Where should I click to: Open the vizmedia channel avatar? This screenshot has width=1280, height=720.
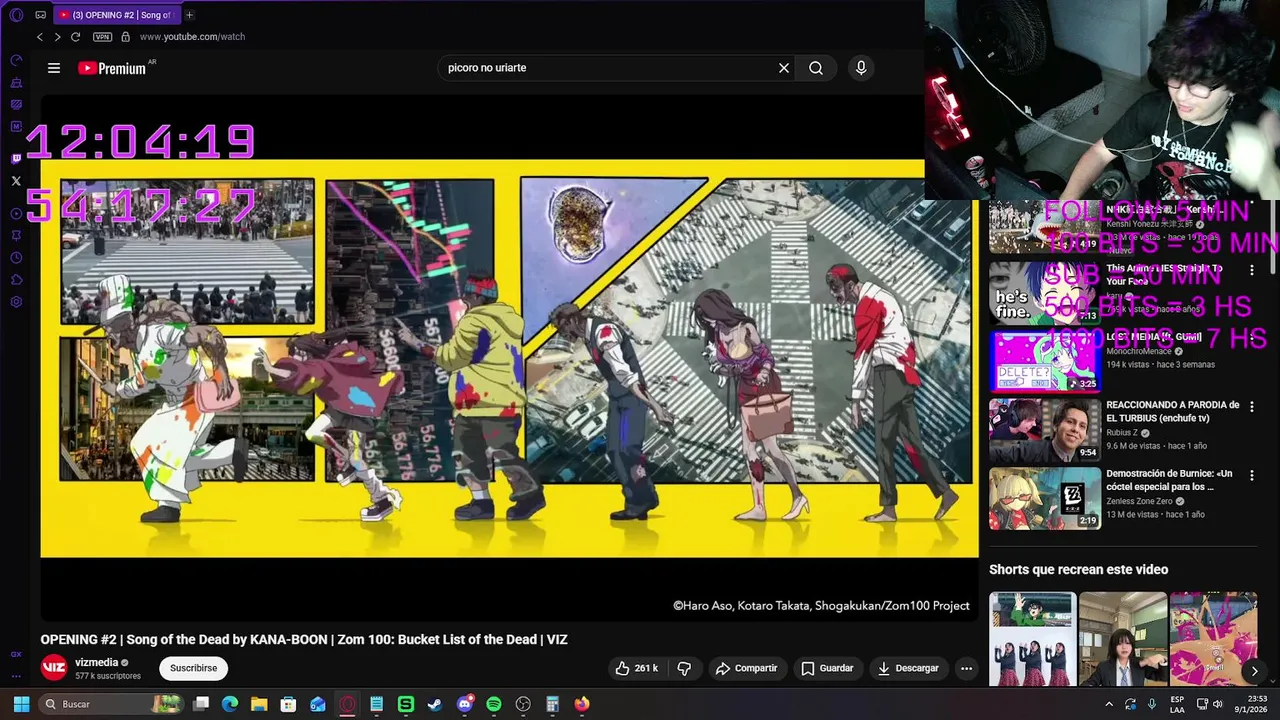coord(54,668)
